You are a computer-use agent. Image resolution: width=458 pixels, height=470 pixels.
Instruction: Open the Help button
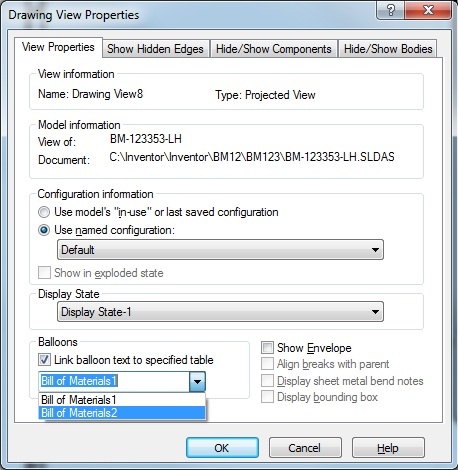pos(388,448)
